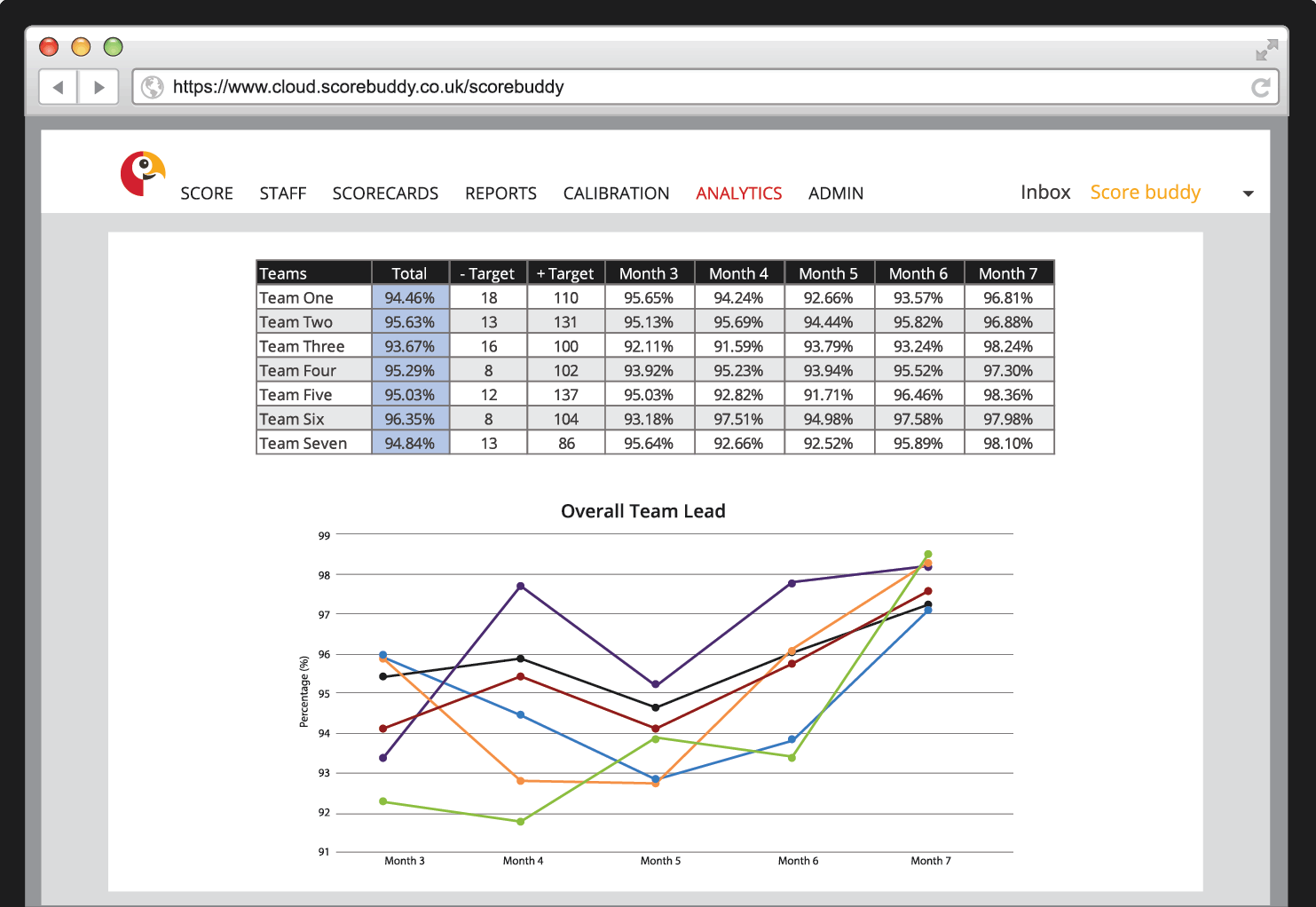
Task: Open the SCORECARDS menu item
Action: tap(385, 193)
